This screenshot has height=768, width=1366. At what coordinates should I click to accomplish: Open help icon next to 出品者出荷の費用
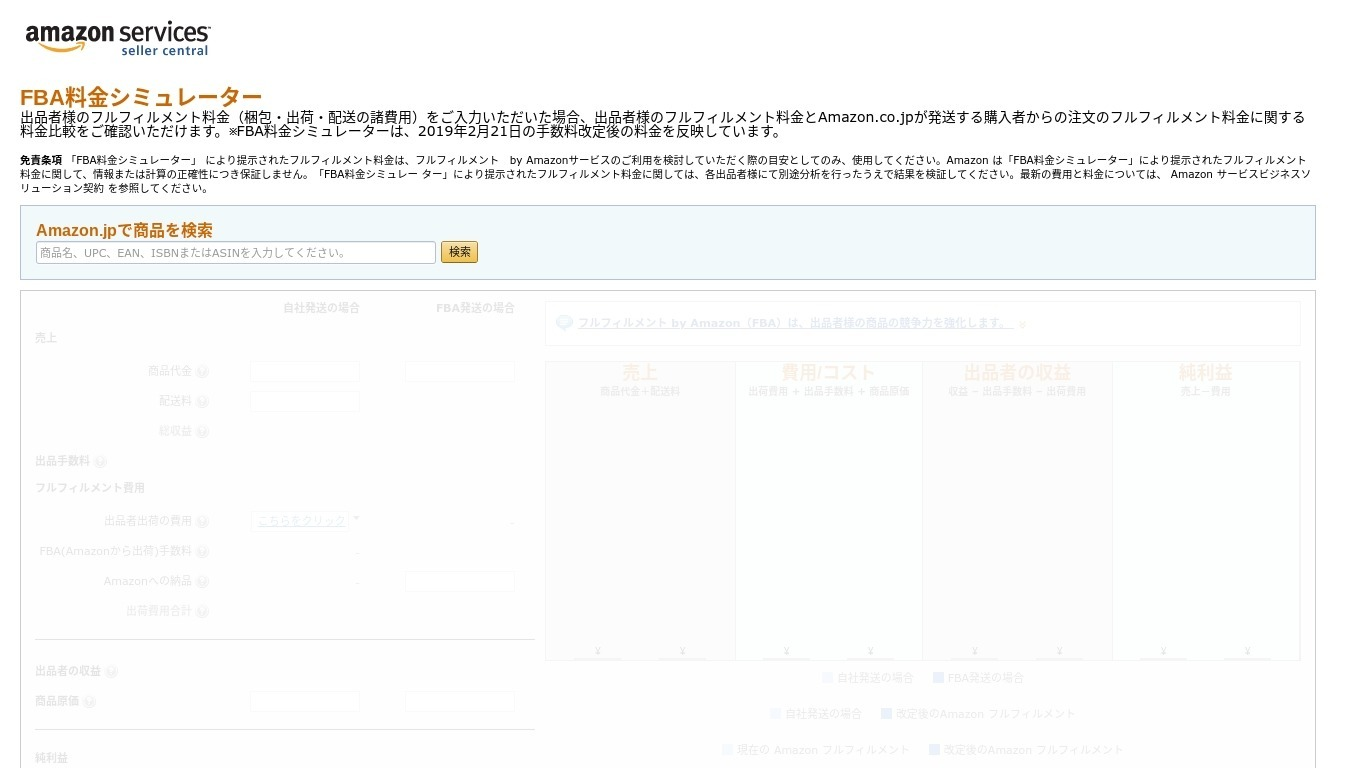(x=202, y=522)
